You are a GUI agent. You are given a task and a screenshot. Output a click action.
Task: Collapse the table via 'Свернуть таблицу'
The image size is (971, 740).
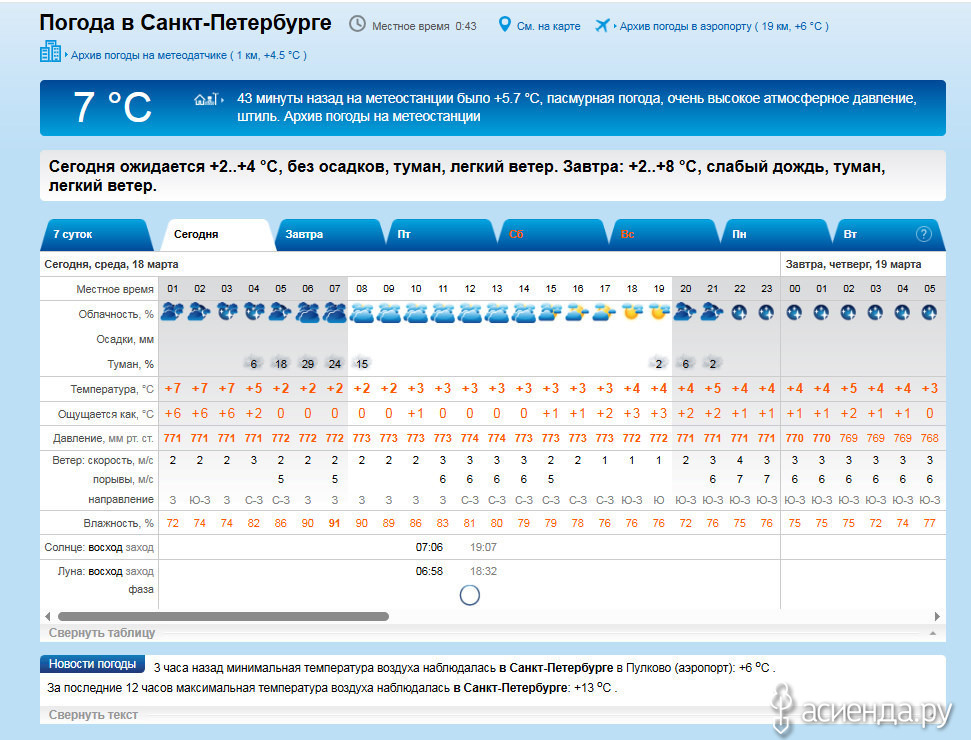(103, 633)
